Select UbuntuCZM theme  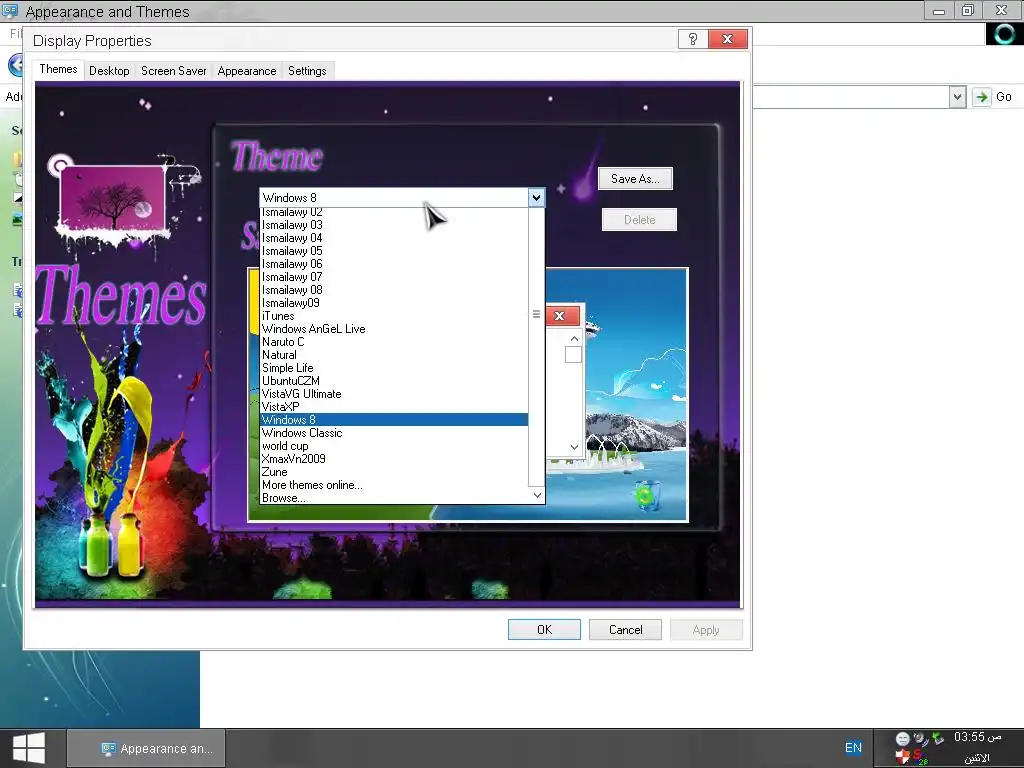tap(394, 381)
